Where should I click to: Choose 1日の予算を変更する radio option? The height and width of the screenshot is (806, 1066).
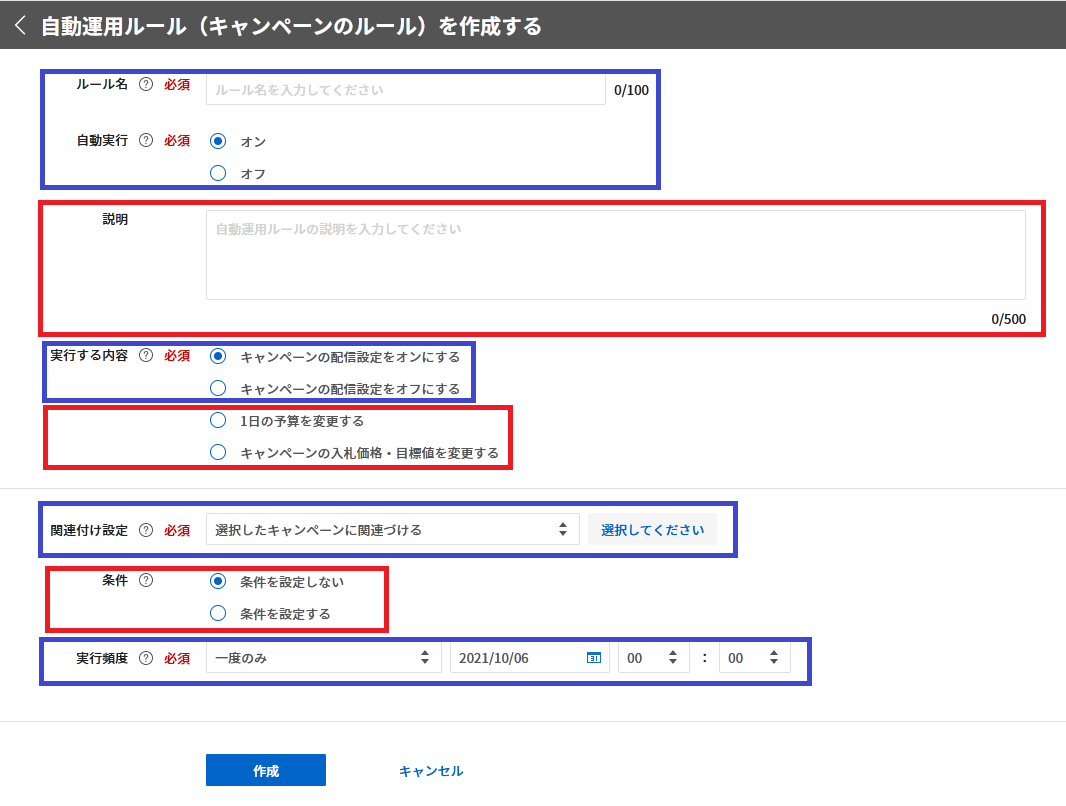click(218, 421)
